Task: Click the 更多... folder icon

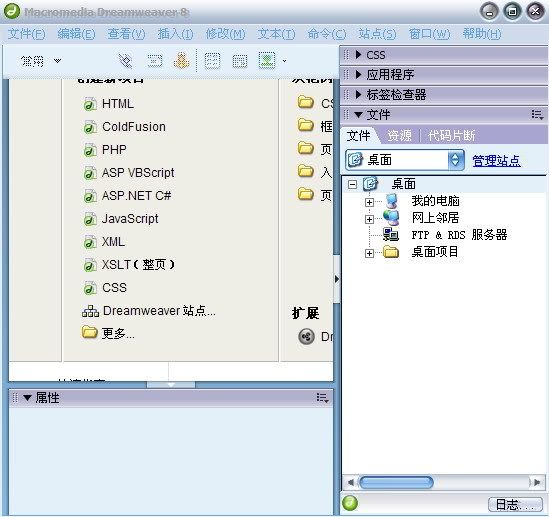Action: tap(89, 332)
